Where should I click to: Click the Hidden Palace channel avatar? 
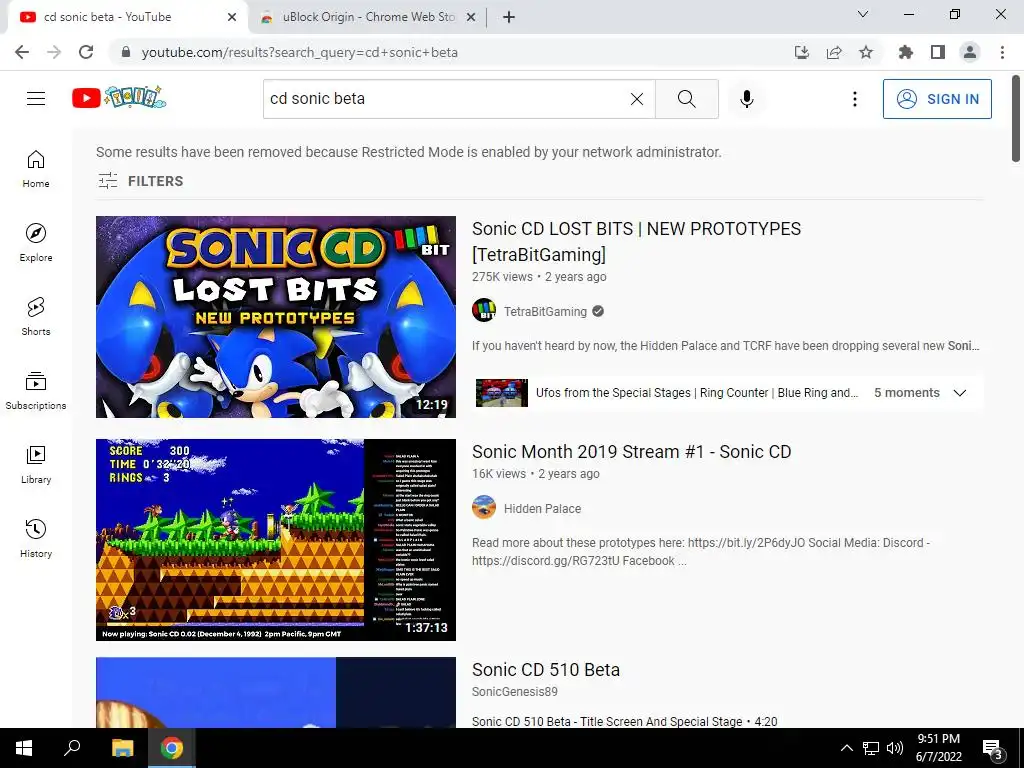(x=484, y=507)
